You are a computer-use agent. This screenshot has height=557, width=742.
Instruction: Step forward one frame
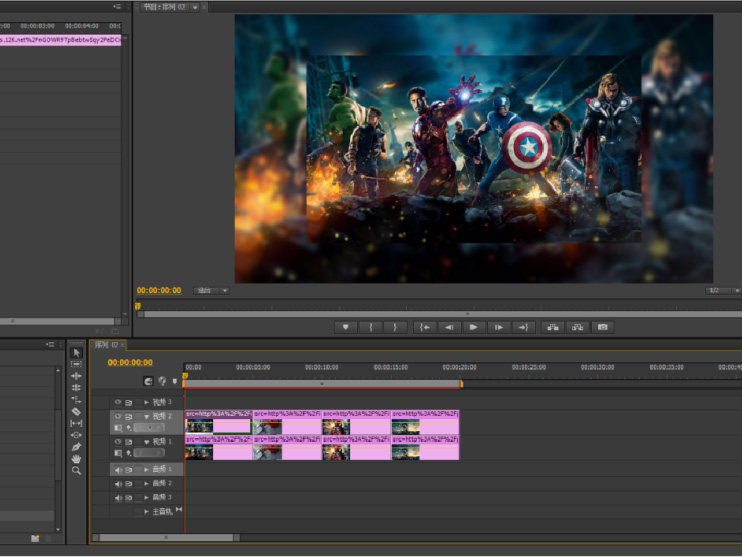pyautogui.click(x=498, y=327)
